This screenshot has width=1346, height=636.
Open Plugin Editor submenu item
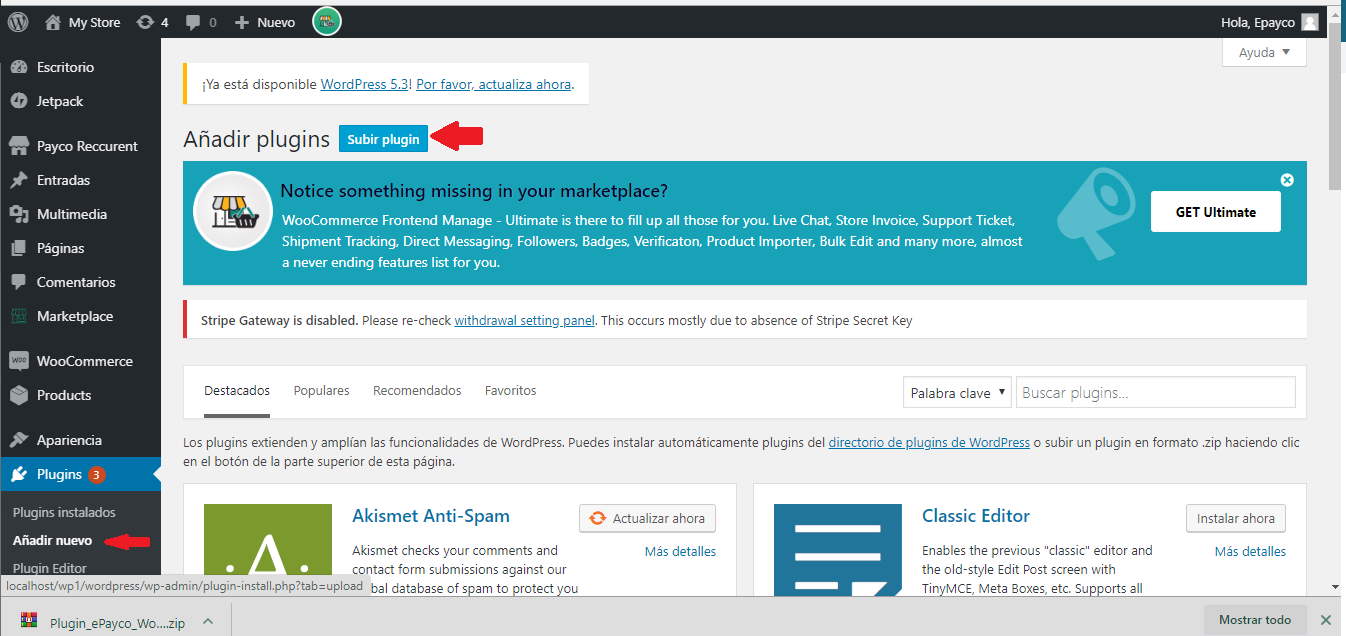click(x=50, y=568)
